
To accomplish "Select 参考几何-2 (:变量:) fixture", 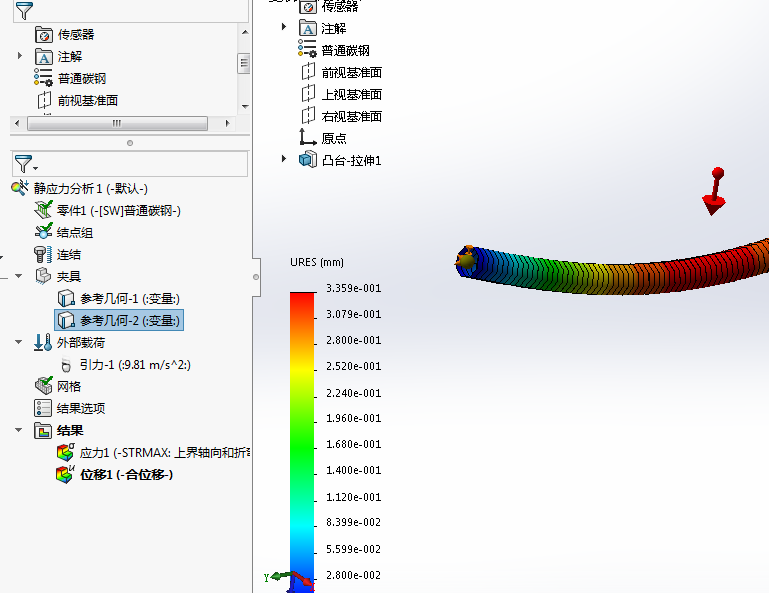I will [x=119, y=320].
